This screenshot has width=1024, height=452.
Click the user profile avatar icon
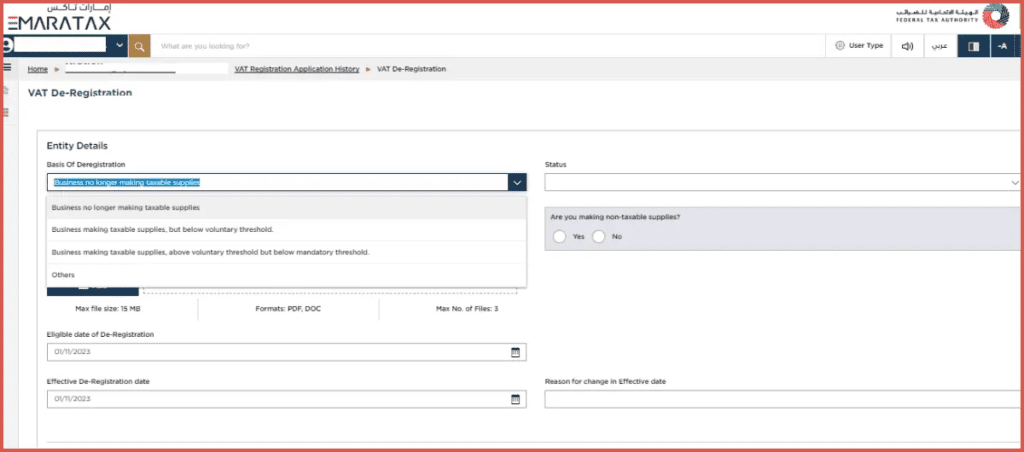(6, 46)
